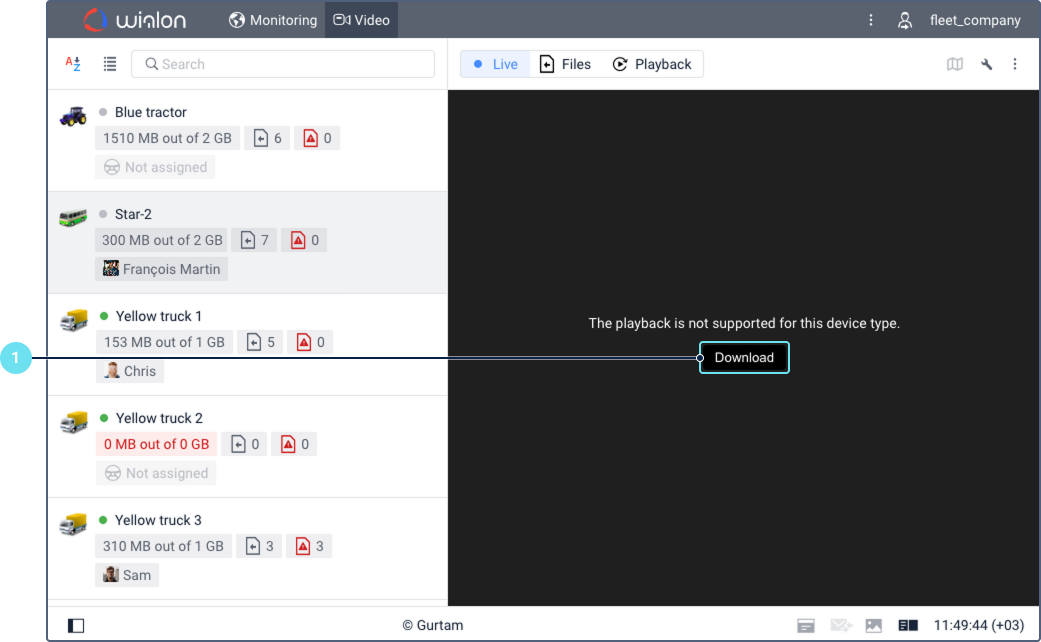Open Yellow truck 1 saved files count 5

pos(260,342)
